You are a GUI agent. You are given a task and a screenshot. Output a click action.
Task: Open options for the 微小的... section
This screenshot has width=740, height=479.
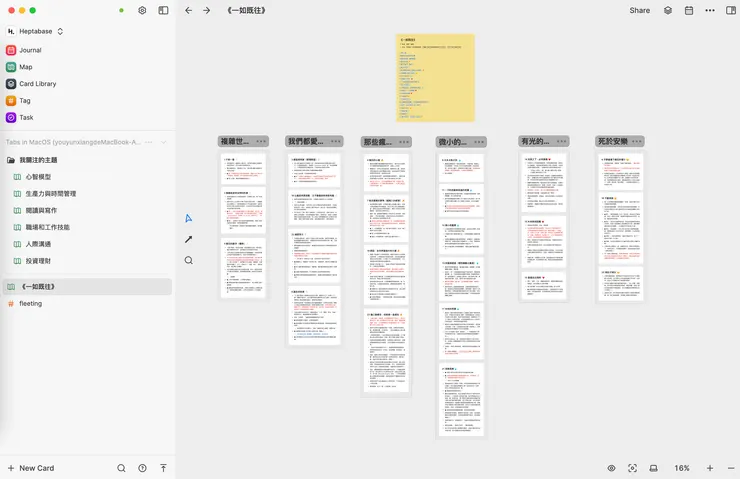coord(479,142)
